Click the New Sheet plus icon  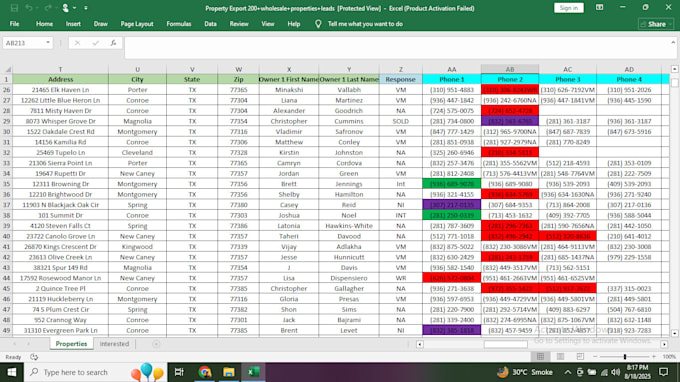pyautogui.click(x=156, y=344)
